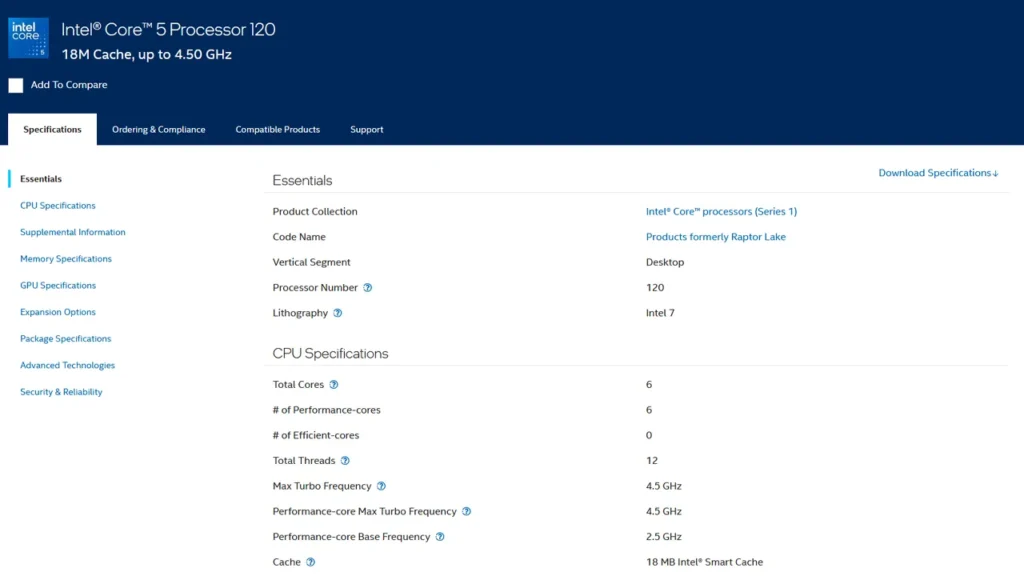Click the Essentials section heading
The image size is (1024, 576).
[x=302, y=180]
